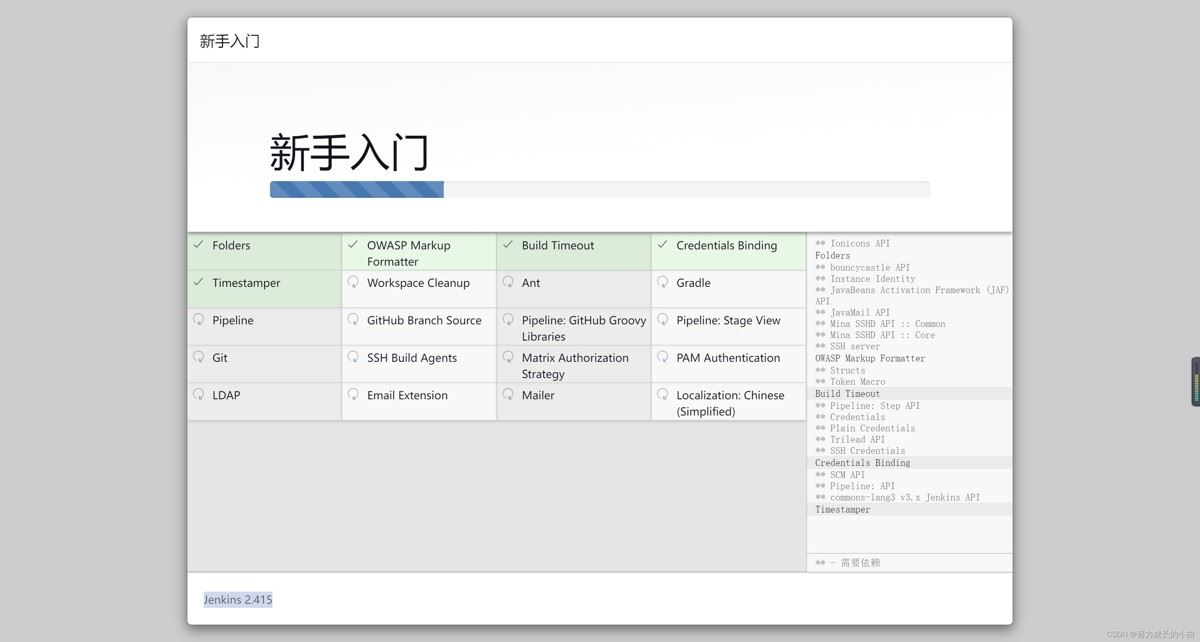Select the Pipeline: Stage View label

click(x=728, y=320)
